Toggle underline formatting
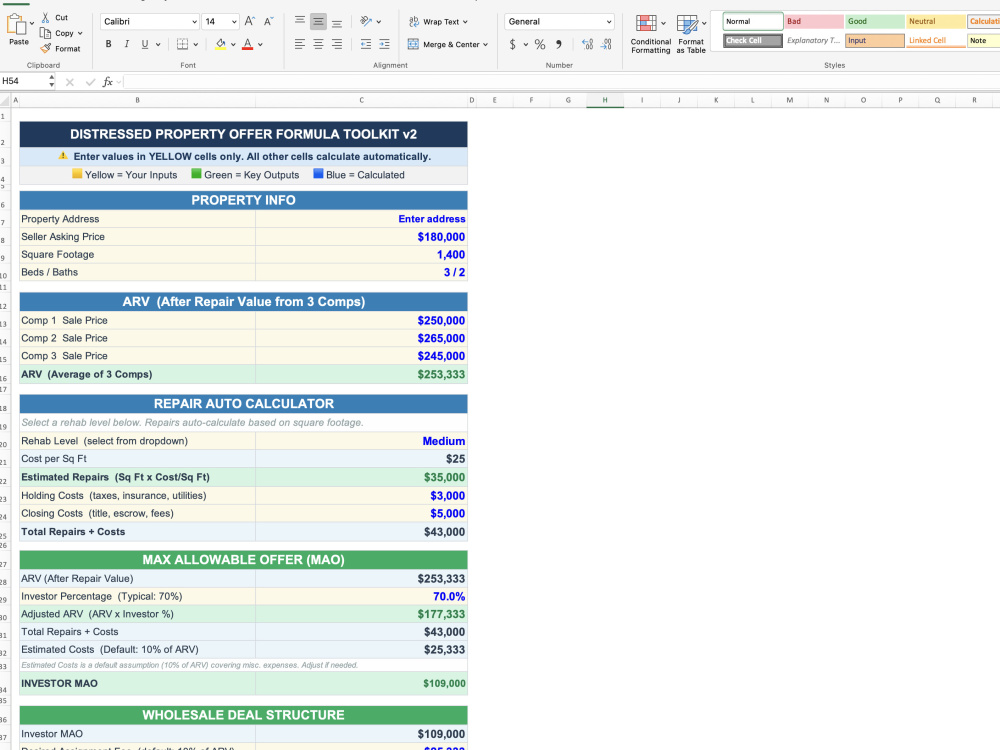The image size is (1000, 750). click(x=145, y=45)
